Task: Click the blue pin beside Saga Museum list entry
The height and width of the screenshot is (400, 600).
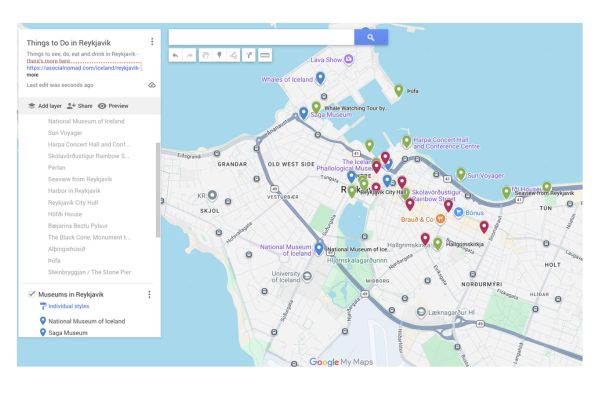Action: tap(43, 332)
